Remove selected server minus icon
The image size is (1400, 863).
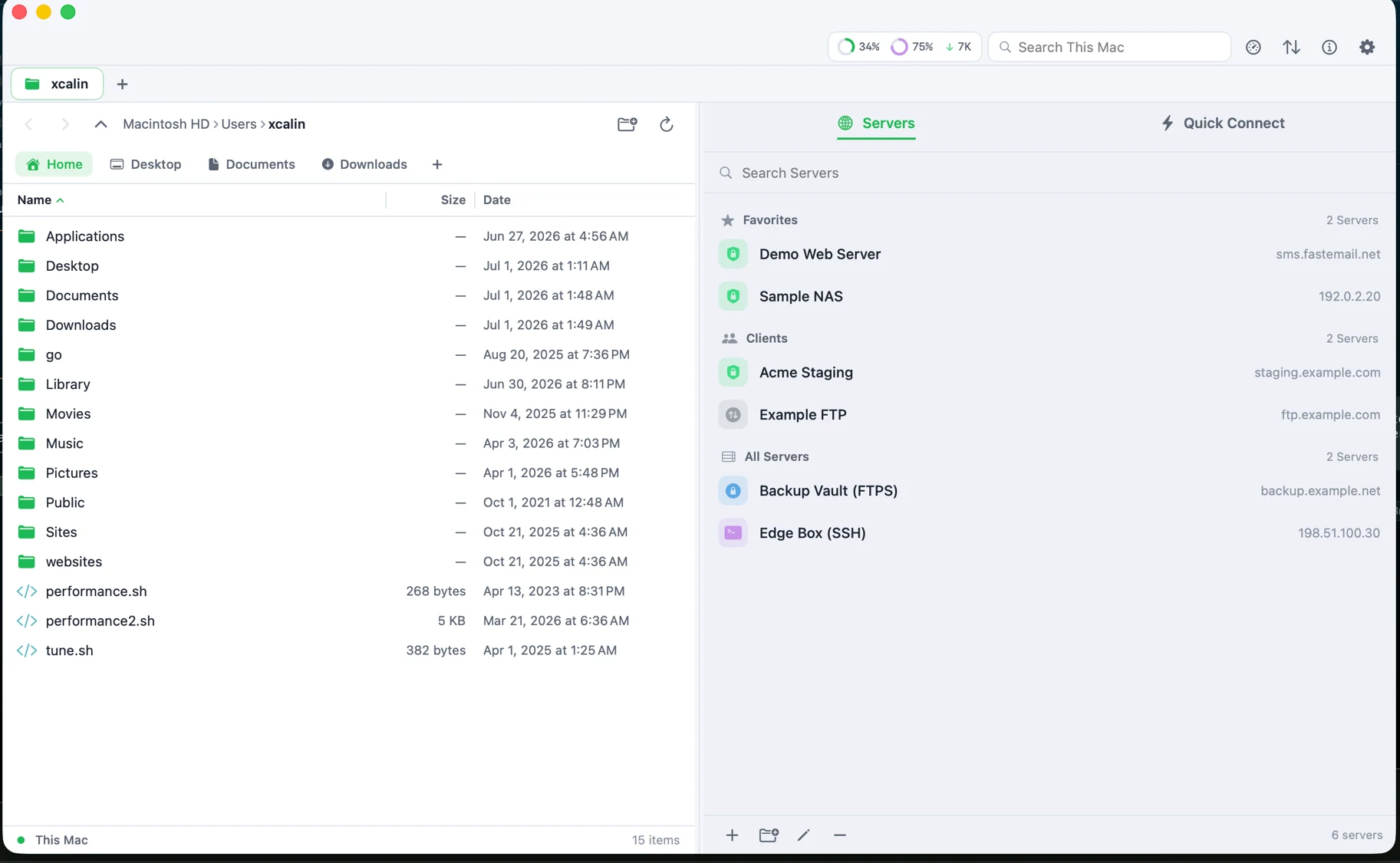pyautogui.click(x=839, y=835)
